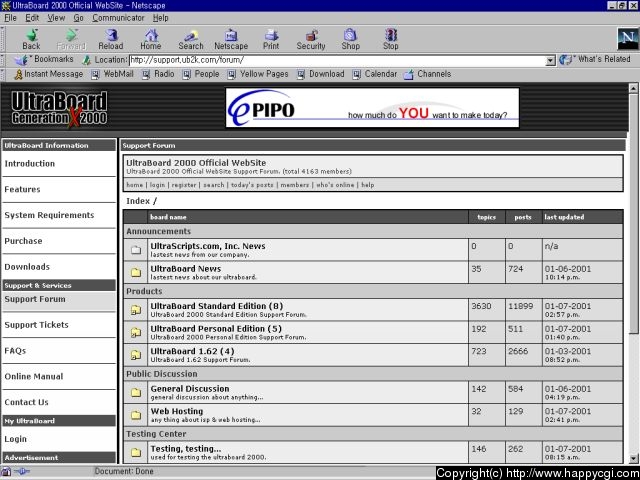Image resolution: width=640 pixels, height=480 pixels.
Task: Click the forum help link
Action: click(367, 185)
